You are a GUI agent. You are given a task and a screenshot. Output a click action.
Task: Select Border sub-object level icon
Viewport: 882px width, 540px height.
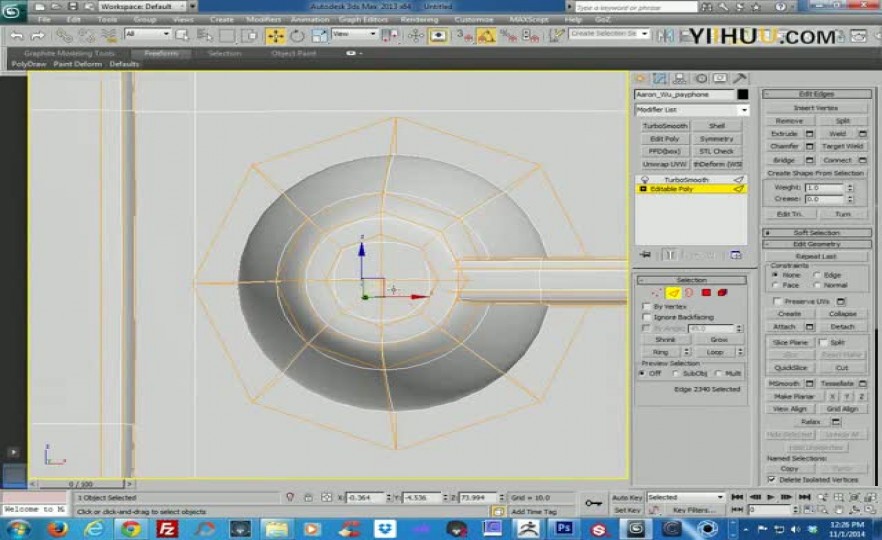coord(689,292)
